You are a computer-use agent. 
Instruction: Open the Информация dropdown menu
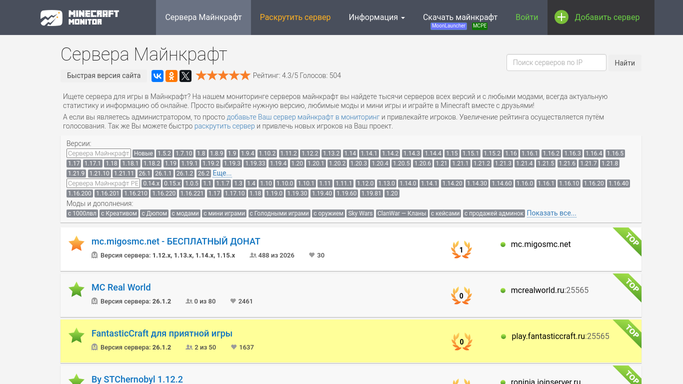click(x=376, y=17)
